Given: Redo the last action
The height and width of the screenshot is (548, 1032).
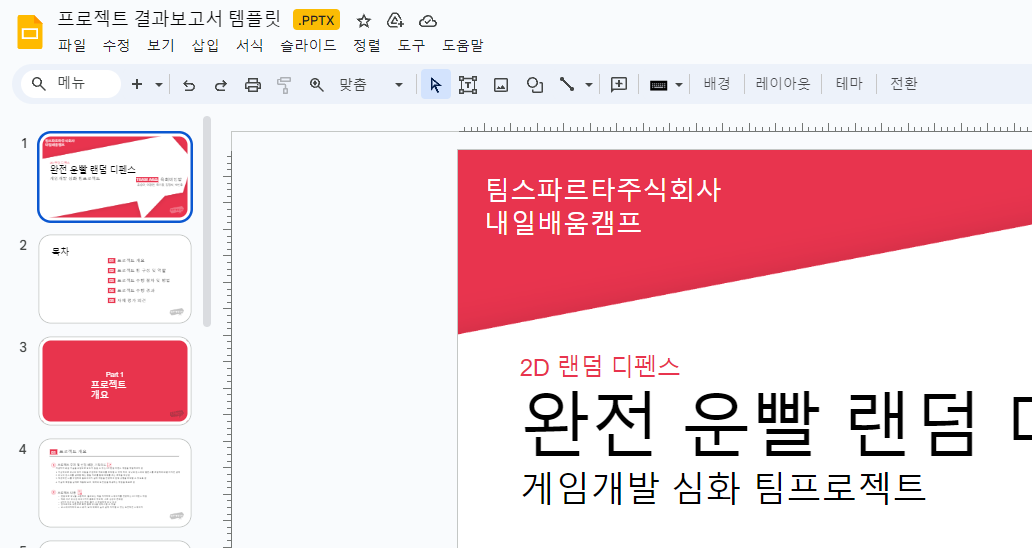Looking at the screenshot, I should 220,85.
